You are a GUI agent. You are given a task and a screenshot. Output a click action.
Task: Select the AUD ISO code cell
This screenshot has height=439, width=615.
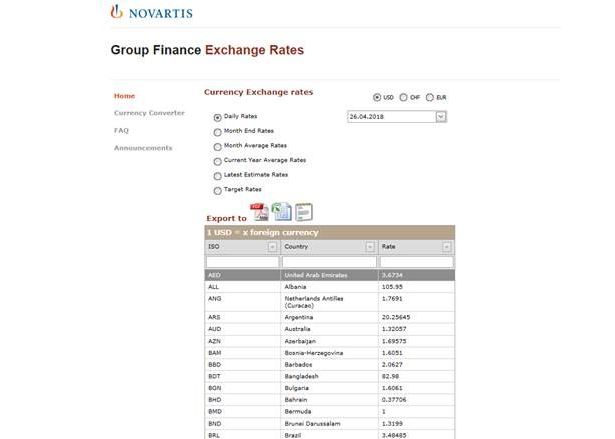(242, 329)
